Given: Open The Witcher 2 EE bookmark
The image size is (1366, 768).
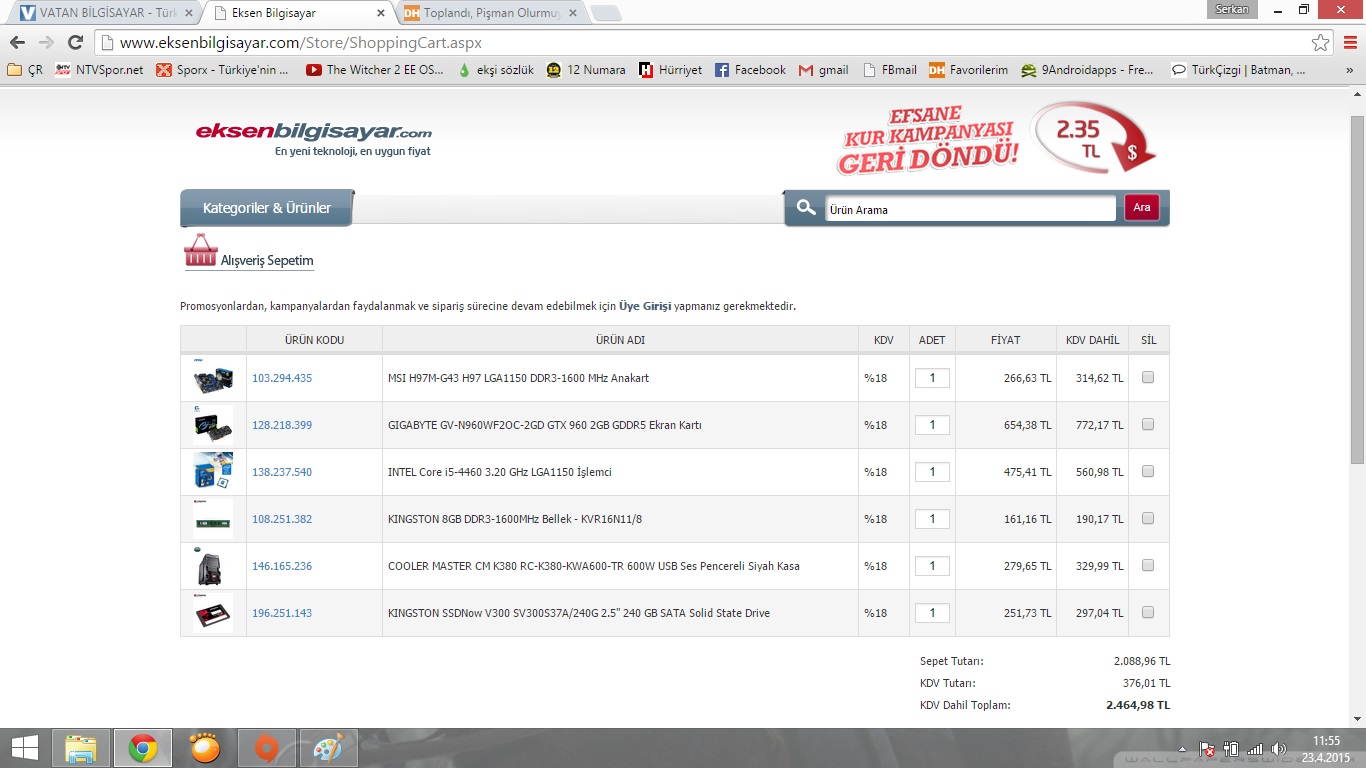Looking at the screenshot, I should tap(375, 70).
